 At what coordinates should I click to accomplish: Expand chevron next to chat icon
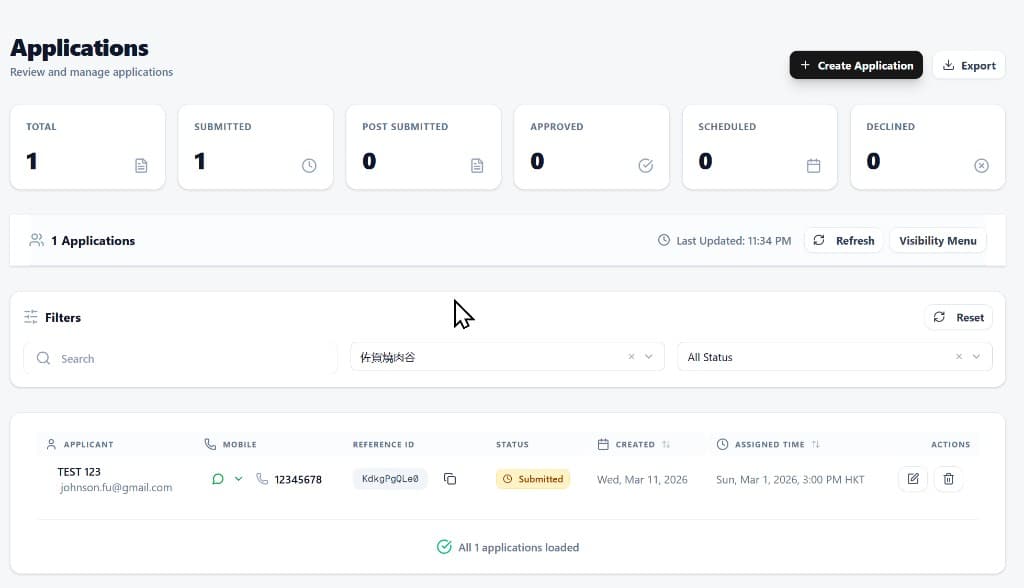coord(238,479)
